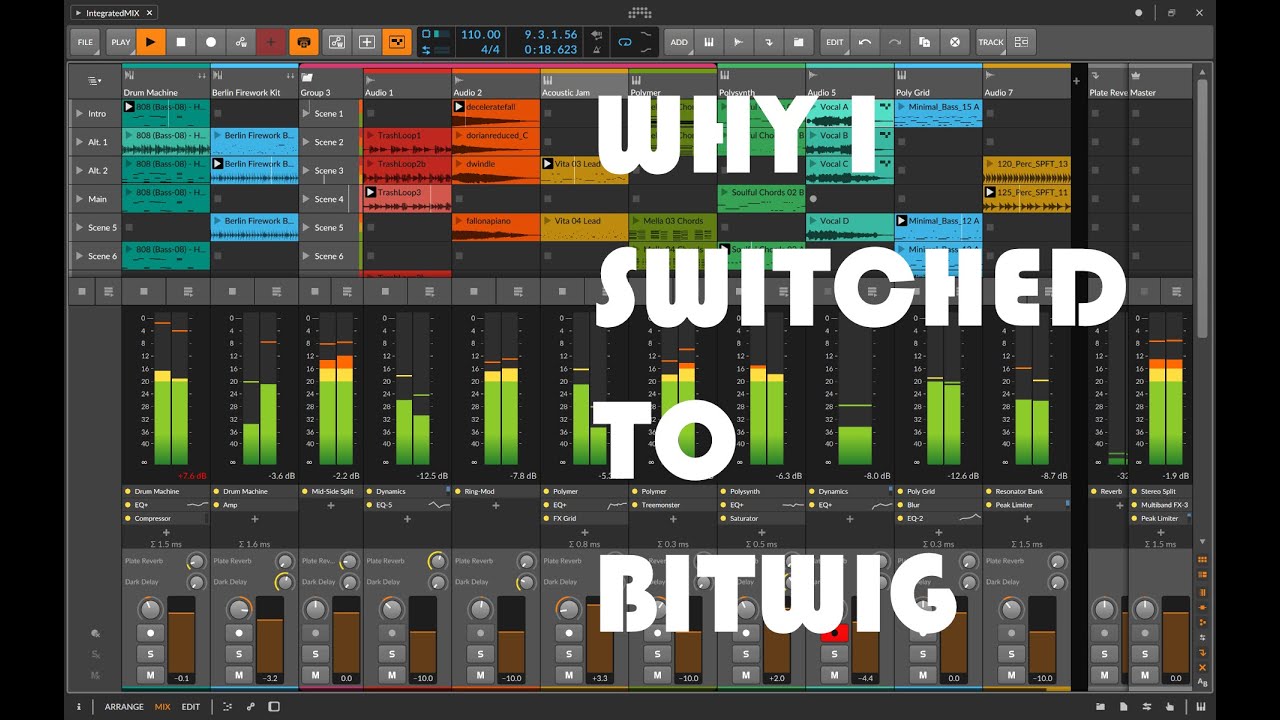This screenshot has width=1280, height=720.
Task: Add audio track icon in ADD section
Action: 739,42
